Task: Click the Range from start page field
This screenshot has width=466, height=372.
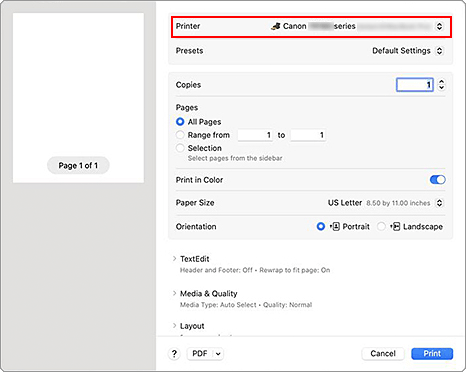Action: point(255,135)
